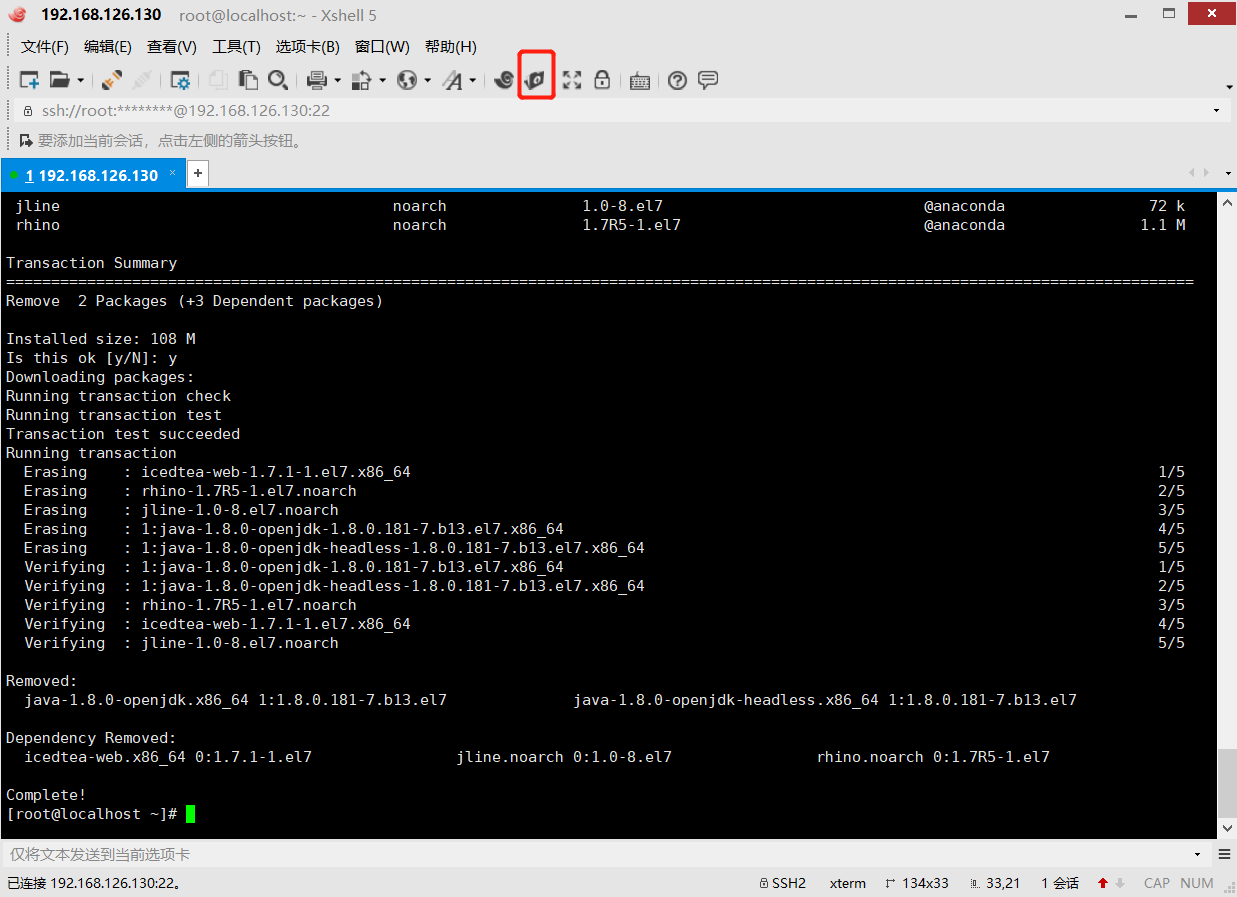Image resolution: width=1237 pixels, height=897 pixels.
Task: Open the 查看(V) menu
Action: (x=172, y=47)
